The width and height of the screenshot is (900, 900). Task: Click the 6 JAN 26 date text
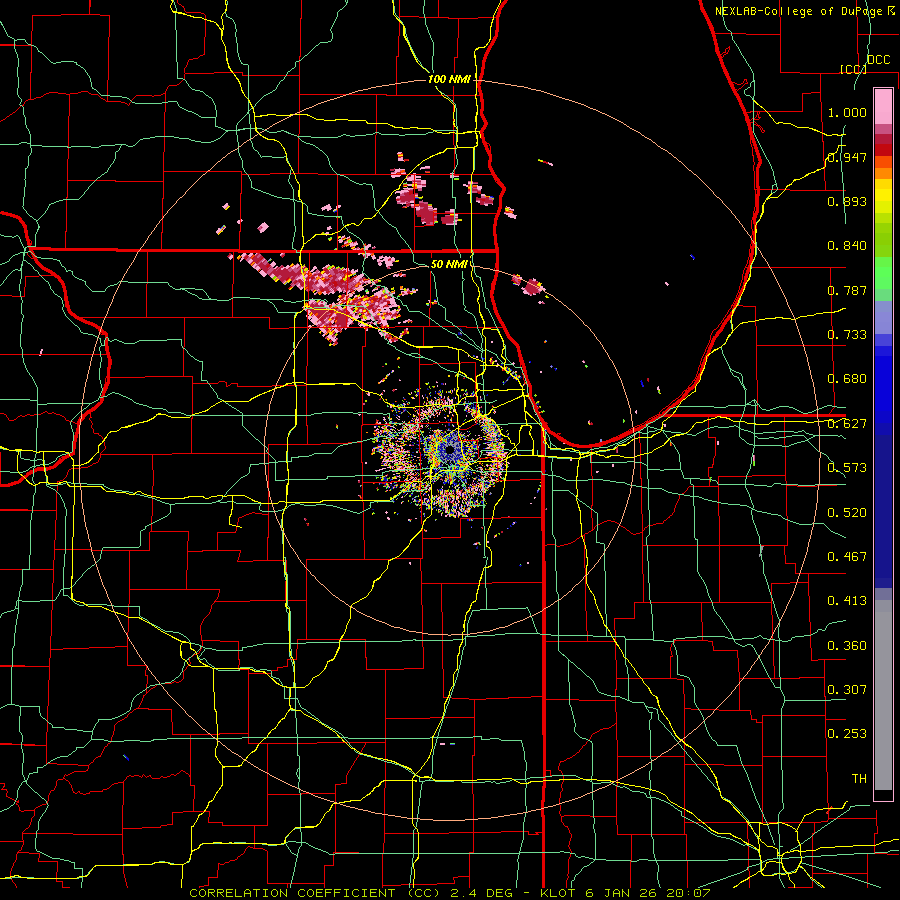tap(620, 893)
